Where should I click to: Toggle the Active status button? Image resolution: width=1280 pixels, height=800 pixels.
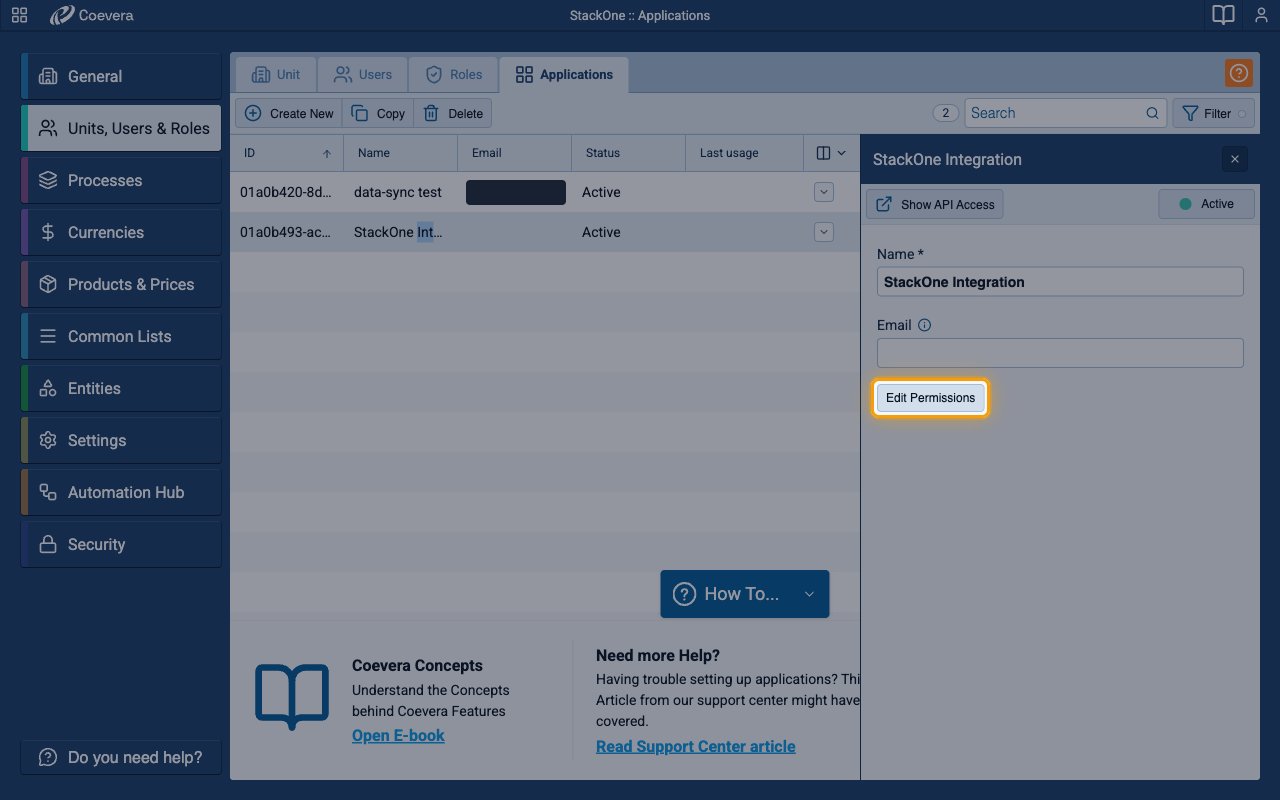click(x=1206, y=204)
